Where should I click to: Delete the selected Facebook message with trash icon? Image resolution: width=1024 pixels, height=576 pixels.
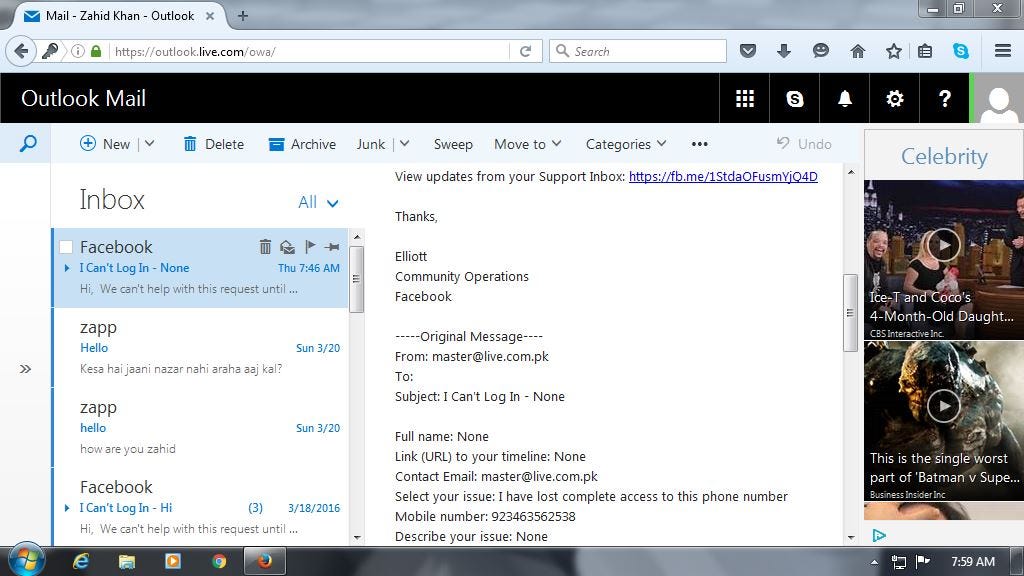(265, 247)
